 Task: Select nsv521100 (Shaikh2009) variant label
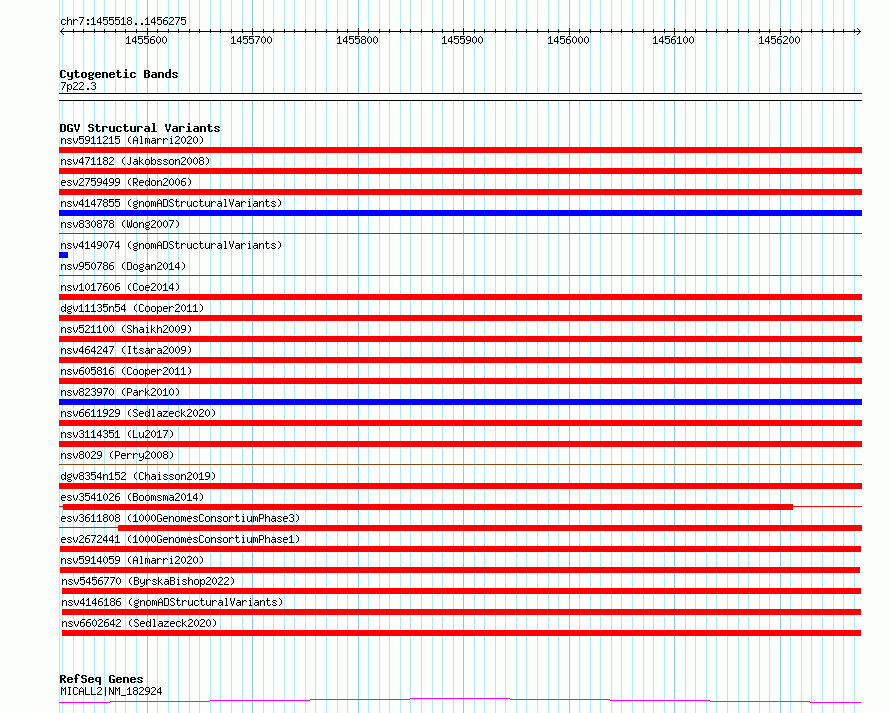pyautogui.click(x=126, y=329)
